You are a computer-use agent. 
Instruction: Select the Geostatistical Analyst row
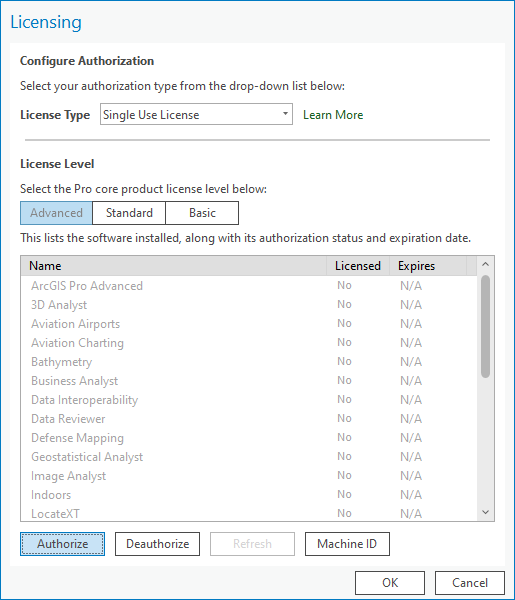(249, 457)
